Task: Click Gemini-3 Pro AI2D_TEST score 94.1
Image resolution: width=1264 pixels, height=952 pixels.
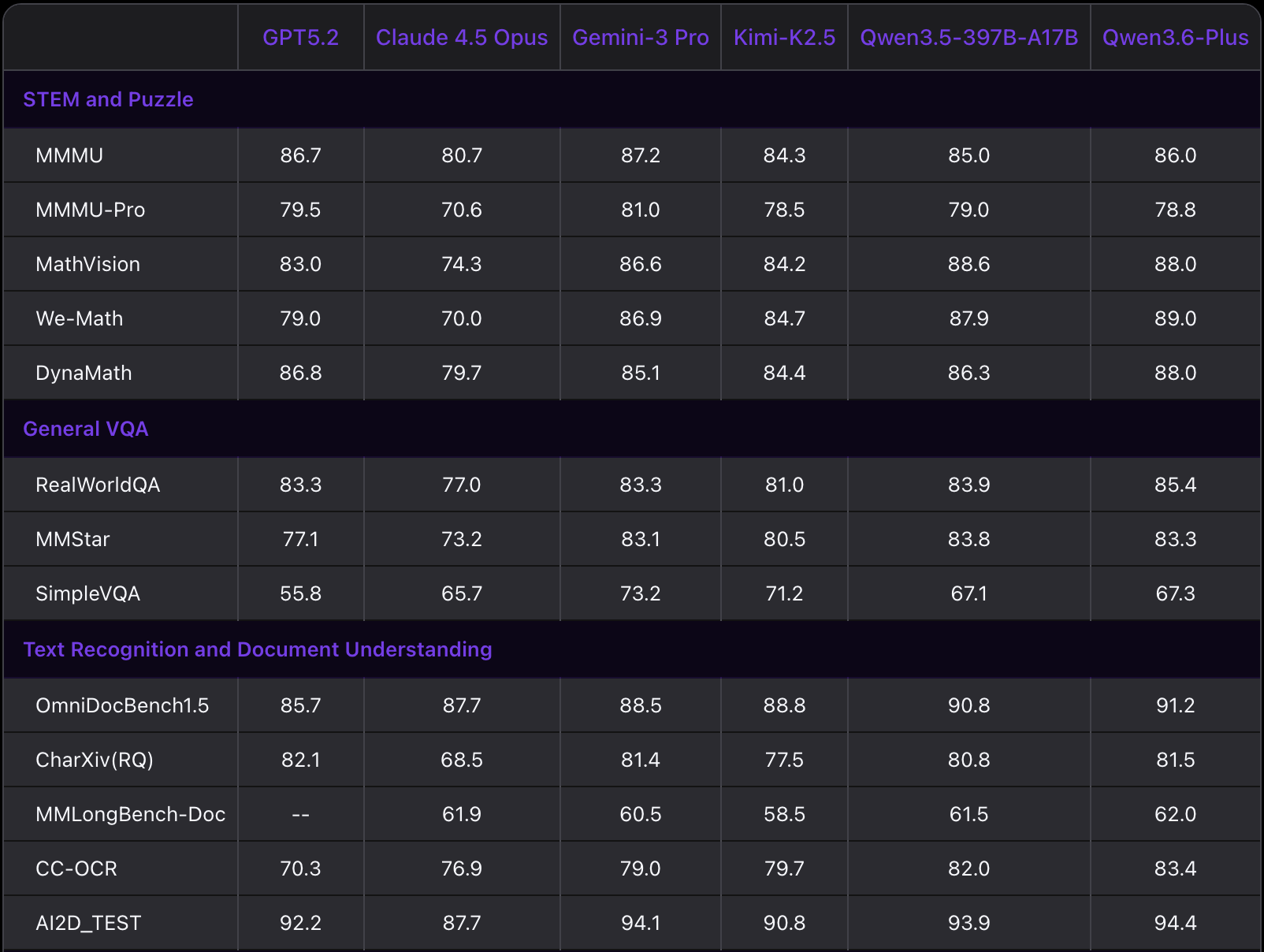Action: 641,923
